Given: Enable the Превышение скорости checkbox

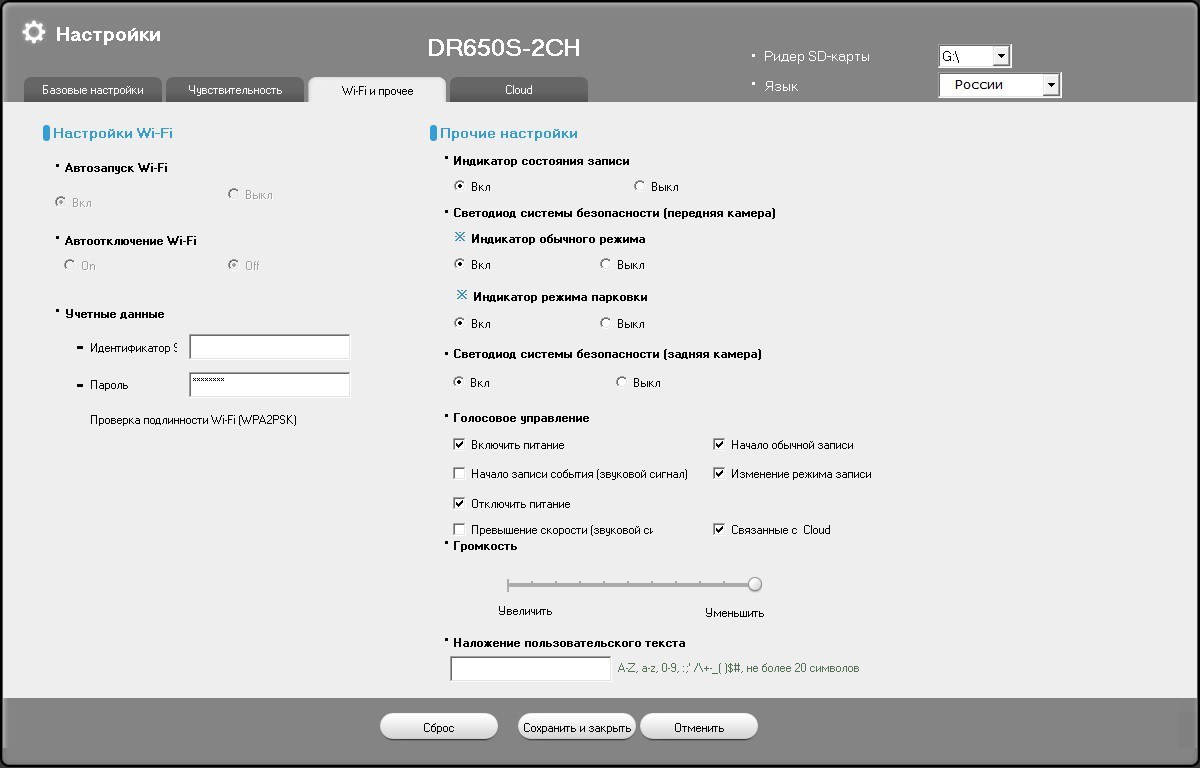Looking at the screenshot, I should pos(459,530).
